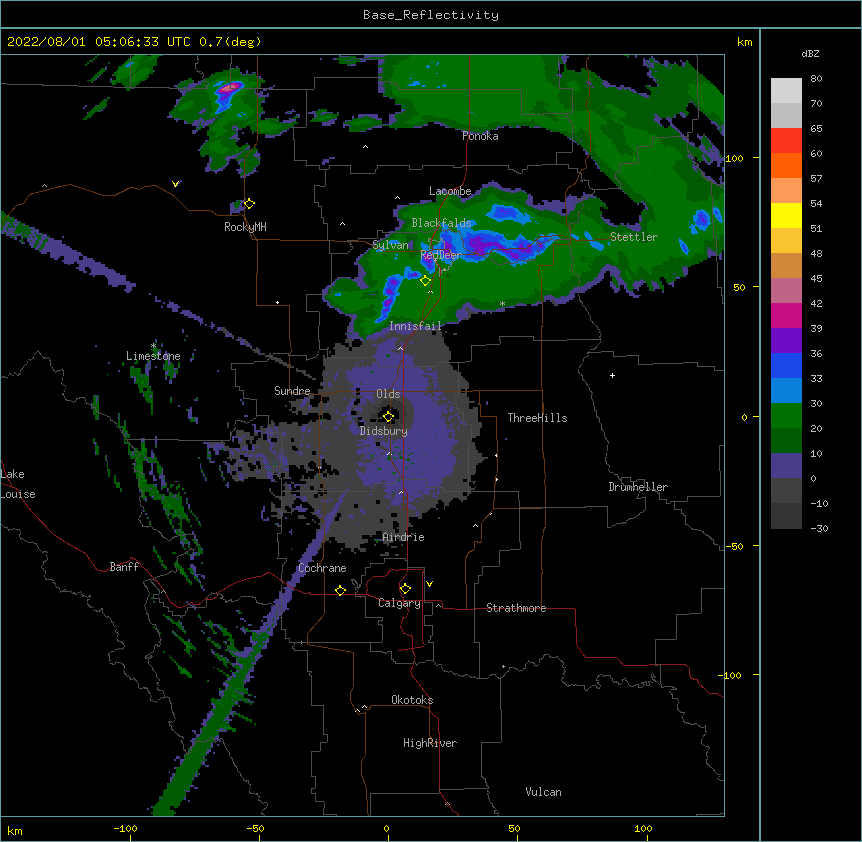Click the yellow diamond marker above Calgary

405,588
